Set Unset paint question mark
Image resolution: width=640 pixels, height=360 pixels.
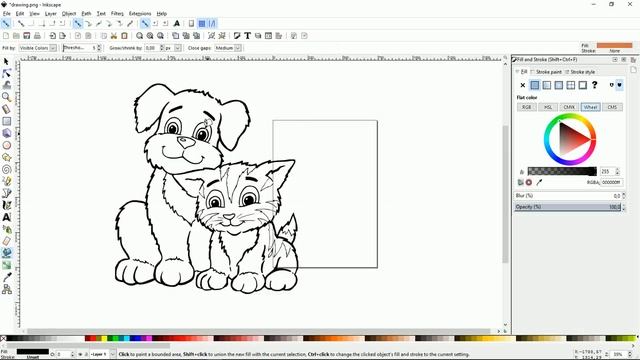(595, 85)
